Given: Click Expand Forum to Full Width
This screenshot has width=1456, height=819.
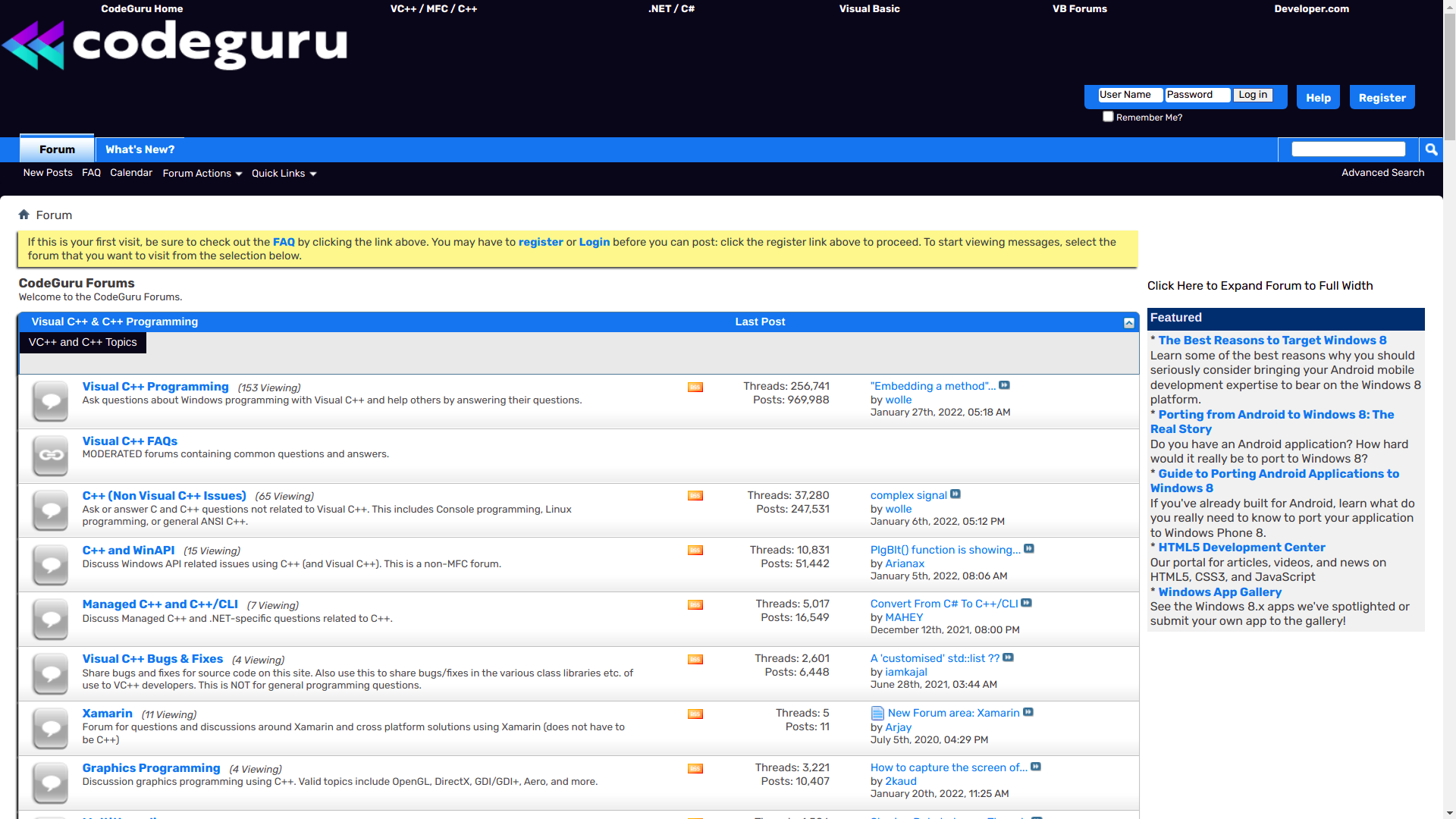Looking at the screenshot, I should coord(1260,286).
